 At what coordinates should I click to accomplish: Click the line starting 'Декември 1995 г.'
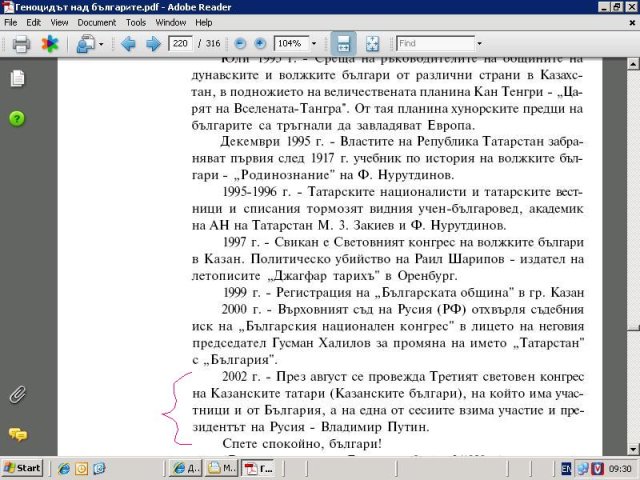[402, 142]
